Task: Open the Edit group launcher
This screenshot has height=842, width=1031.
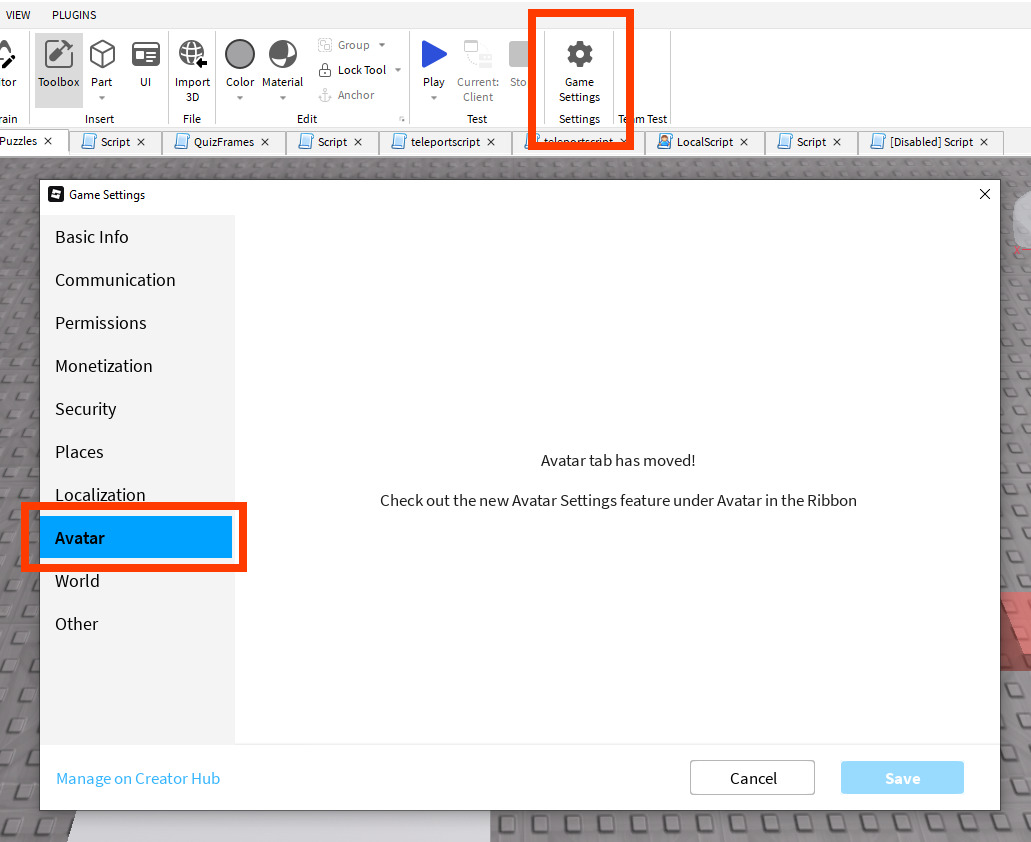Action: point(402,120)
